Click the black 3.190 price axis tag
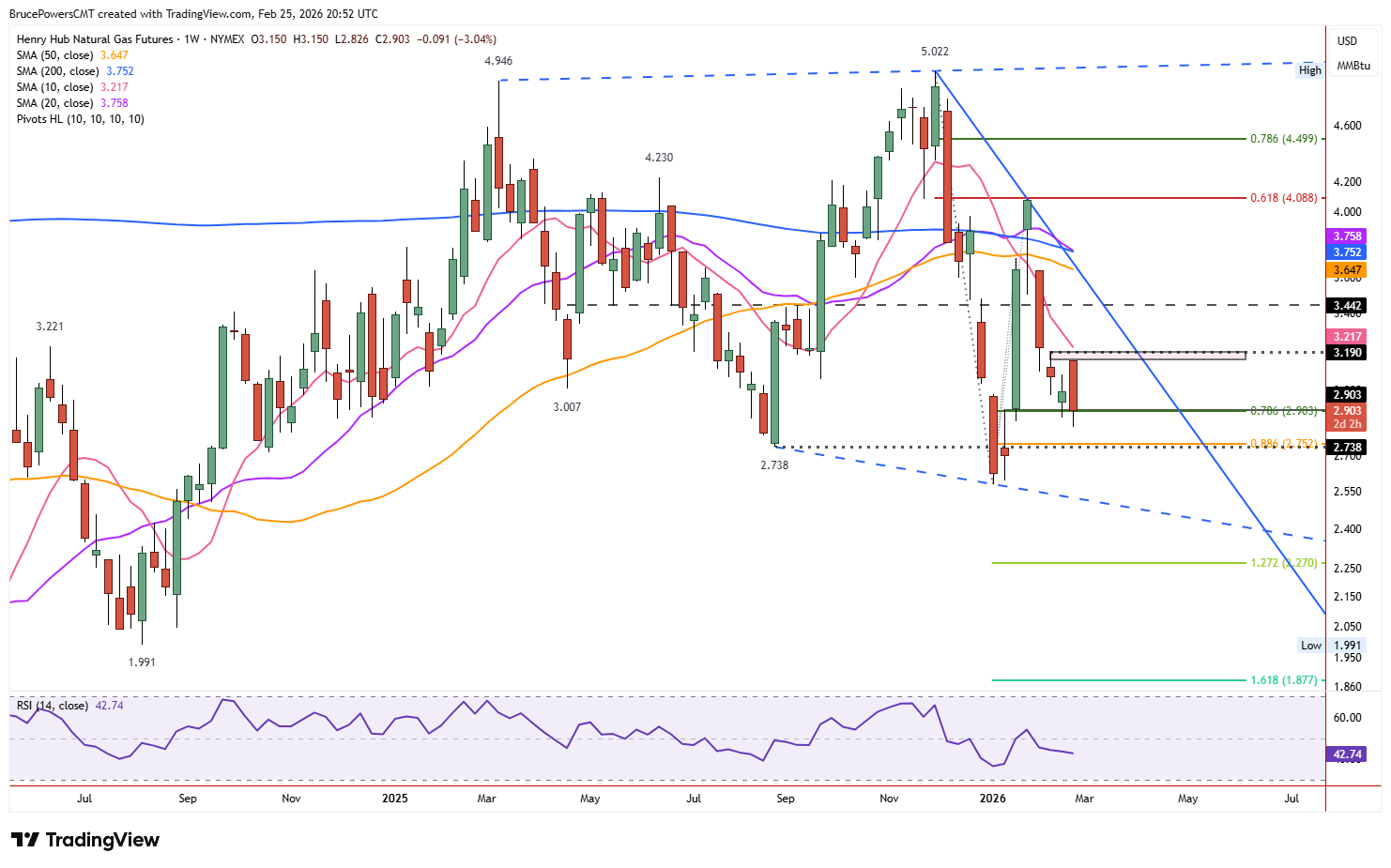Screen dimensions: 1391x868 (x=1347, y=353)
